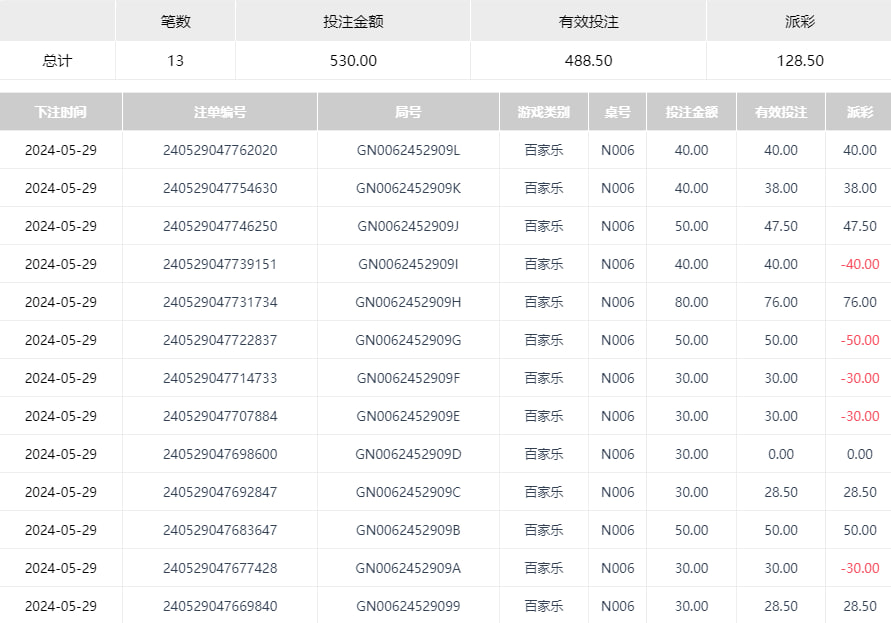Click the 总计 row label
Viewport: 891px width, 623px height.
coord(57,60)
